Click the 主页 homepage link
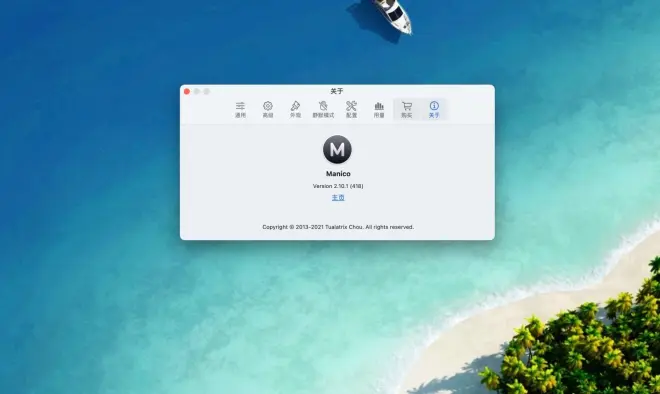The image size is (660, 394). (x=338, y=197)
